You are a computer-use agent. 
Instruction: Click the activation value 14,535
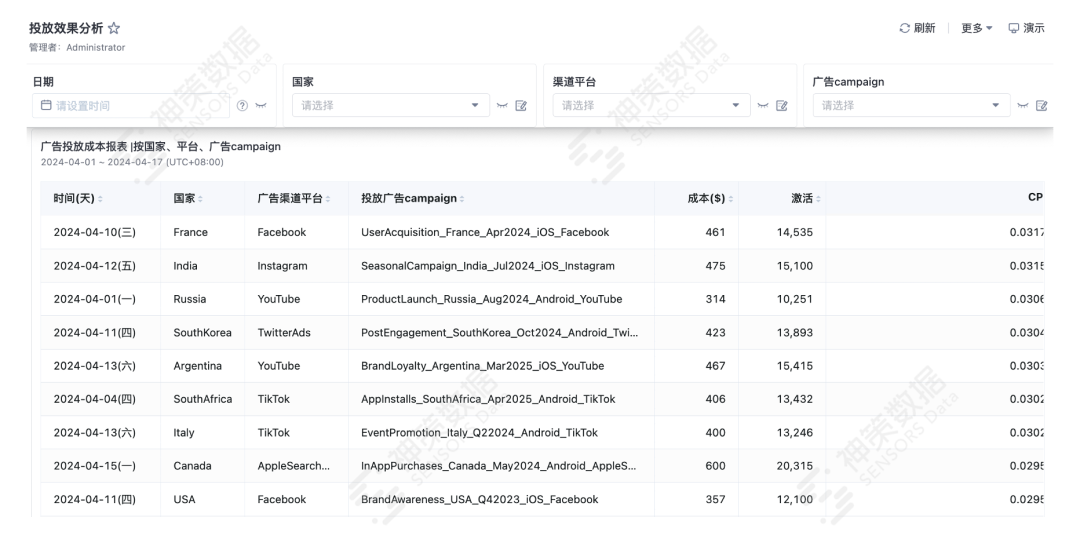tap(795, 233)
